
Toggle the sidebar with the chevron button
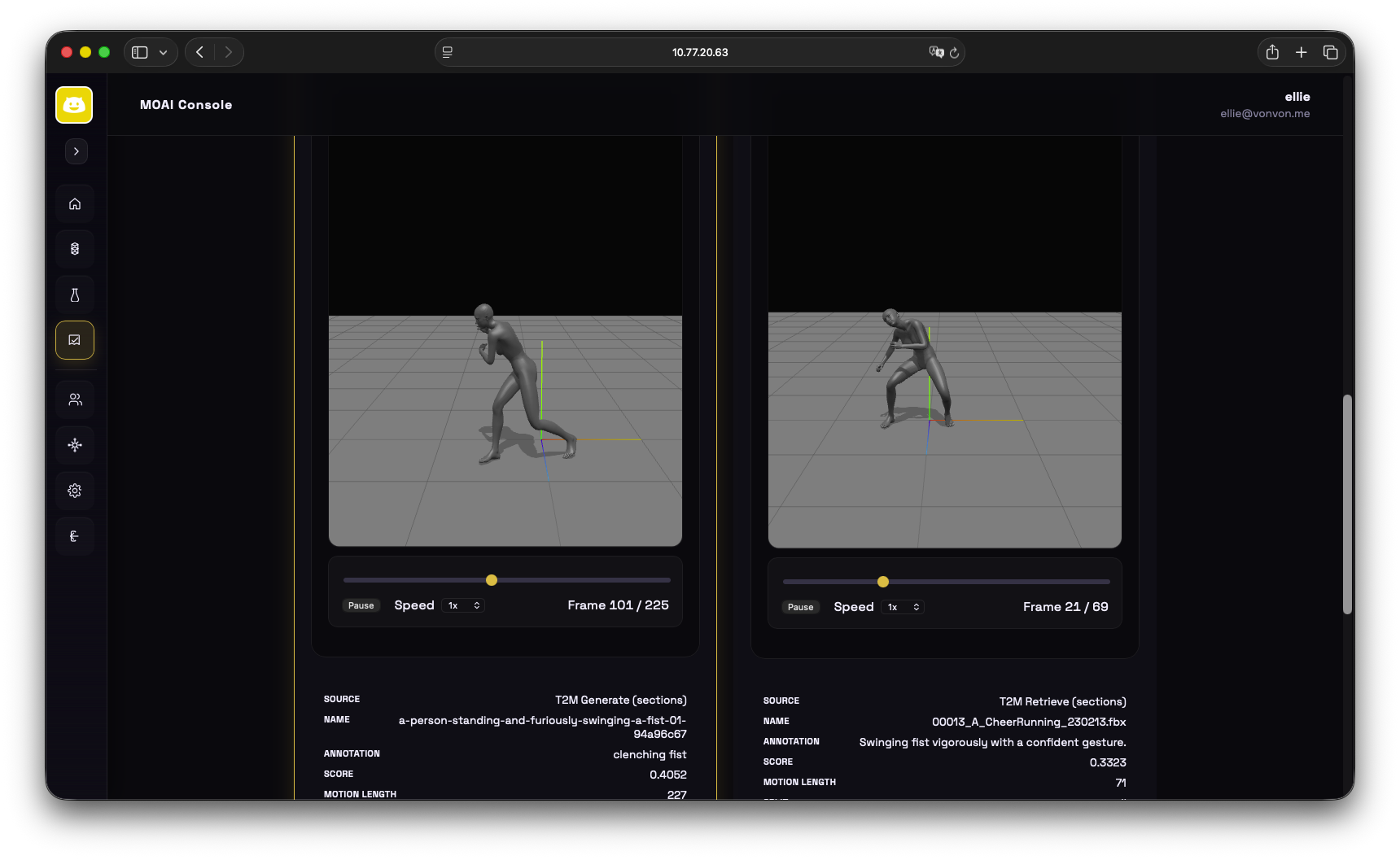76,151
